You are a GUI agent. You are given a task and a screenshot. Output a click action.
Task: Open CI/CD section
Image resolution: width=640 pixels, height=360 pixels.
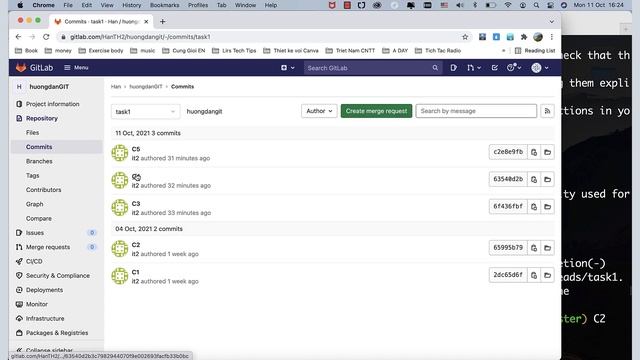point(34,261)
